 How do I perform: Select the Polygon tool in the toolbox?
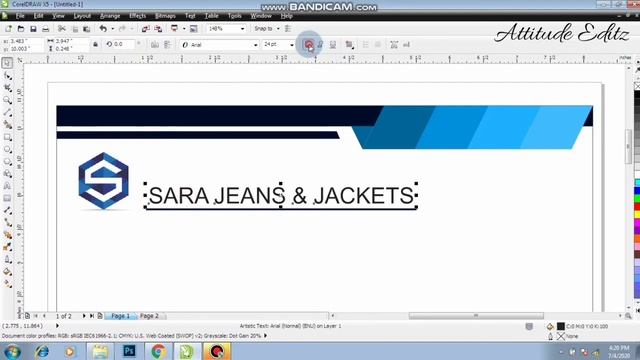(x=7, y=162)
